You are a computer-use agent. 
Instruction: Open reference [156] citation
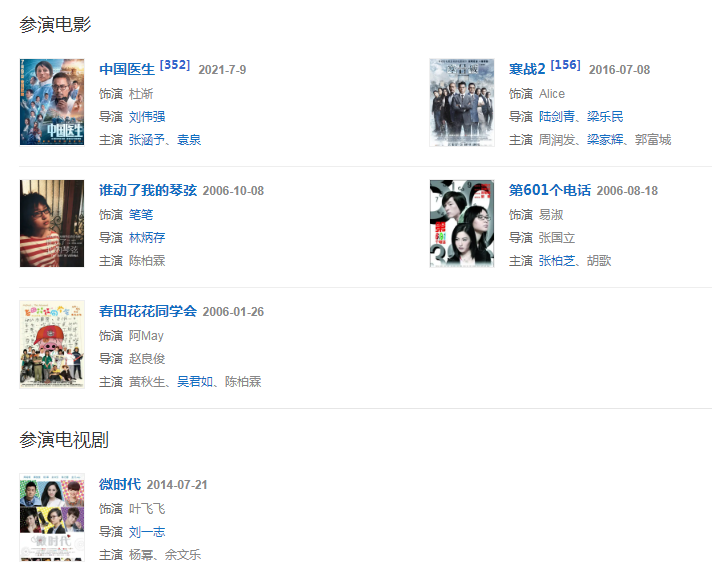tap(565, 65)
